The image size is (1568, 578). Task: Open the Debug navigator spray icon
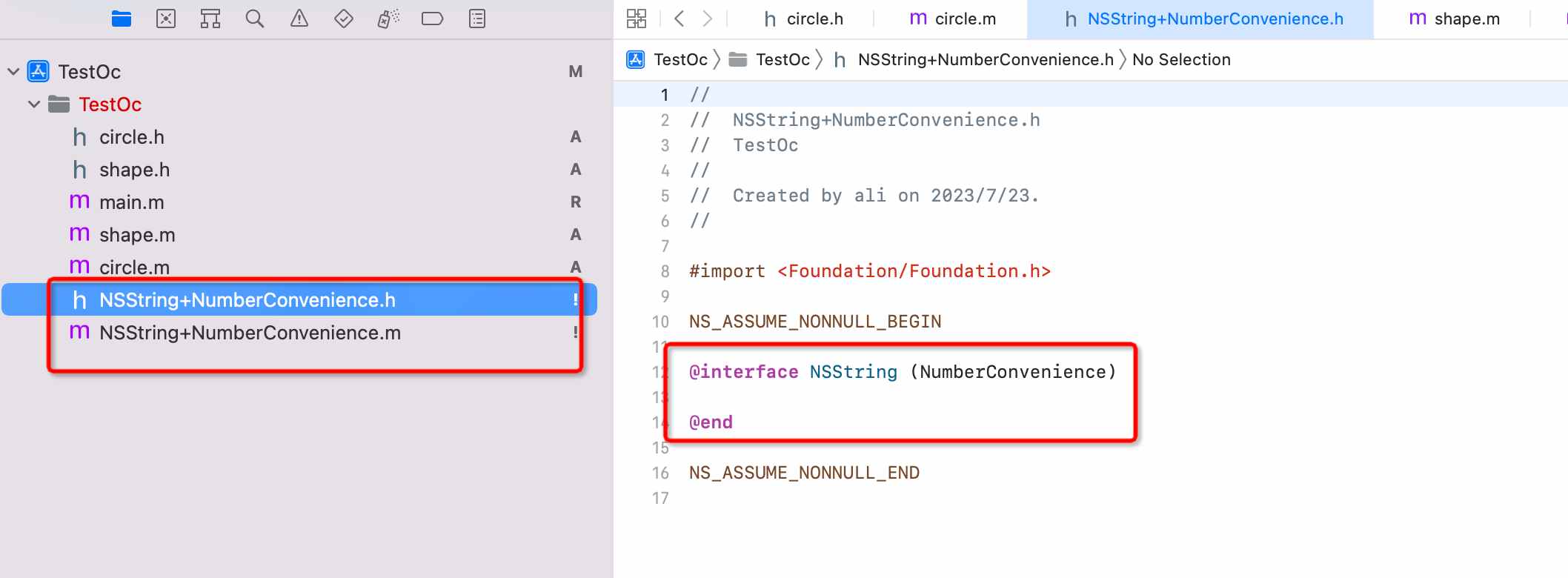(388, 19)
